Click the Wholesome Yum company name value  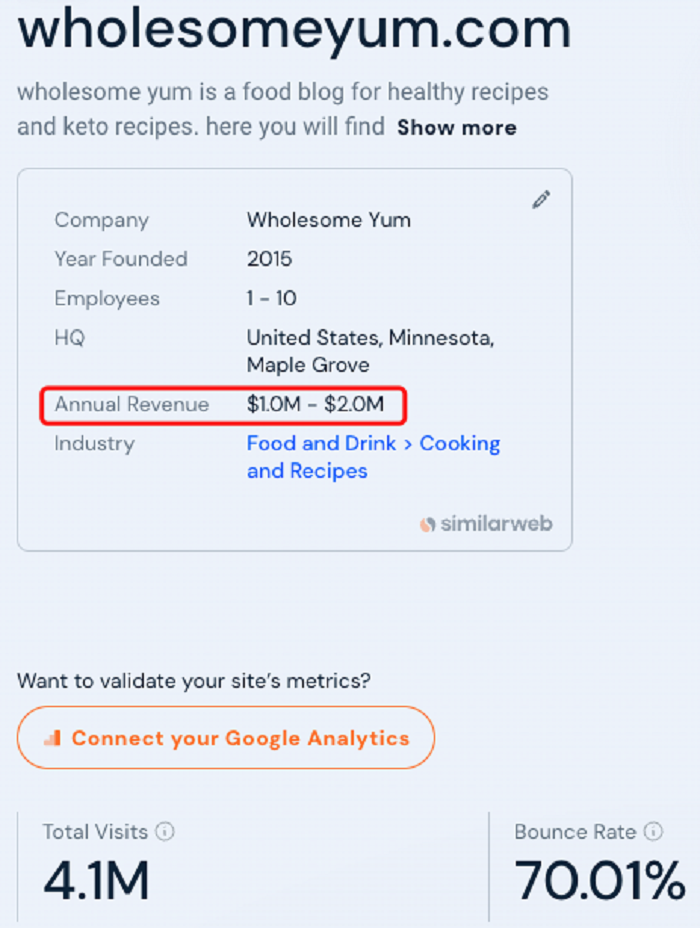click(329, 220)
